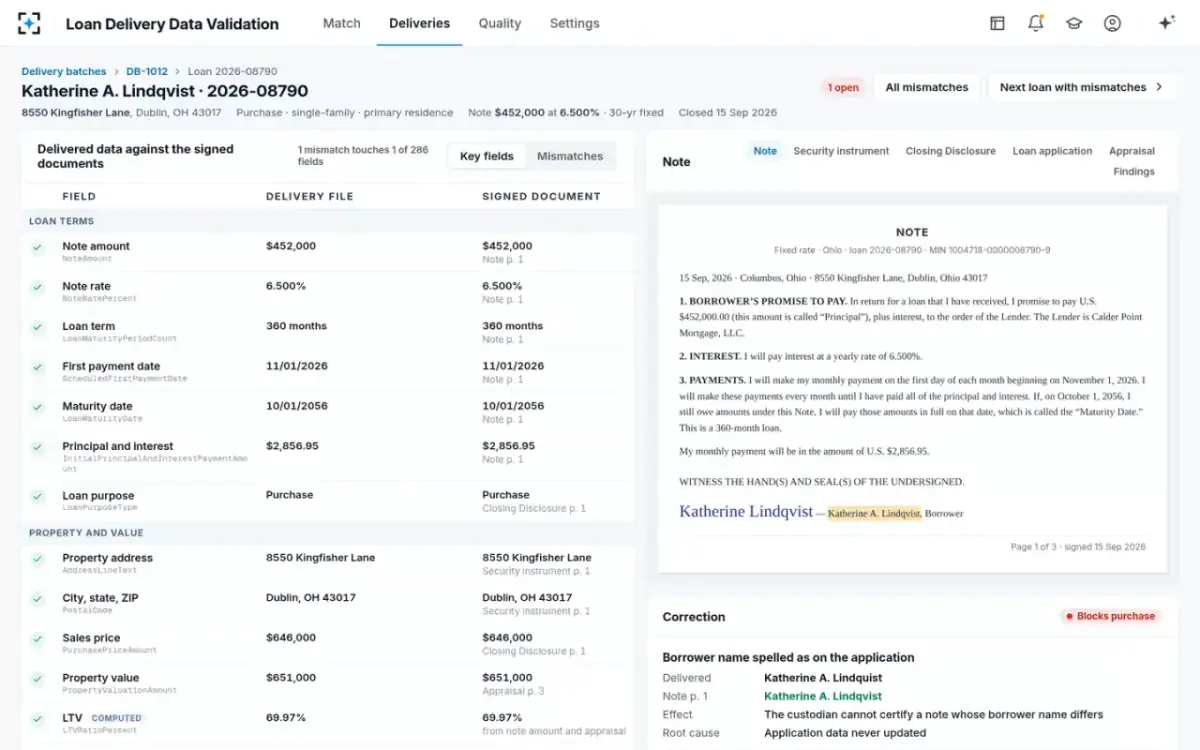The image size is (1200, 750).
Task: Go to next loan with mismatches
Action: click(1082, 87)
